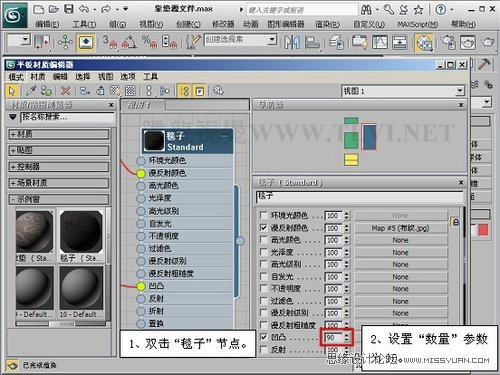The height and width of the screenshot is (375, 500).
Task: Expand the 贴图 category in browser
Action: [x=59, y=150]
